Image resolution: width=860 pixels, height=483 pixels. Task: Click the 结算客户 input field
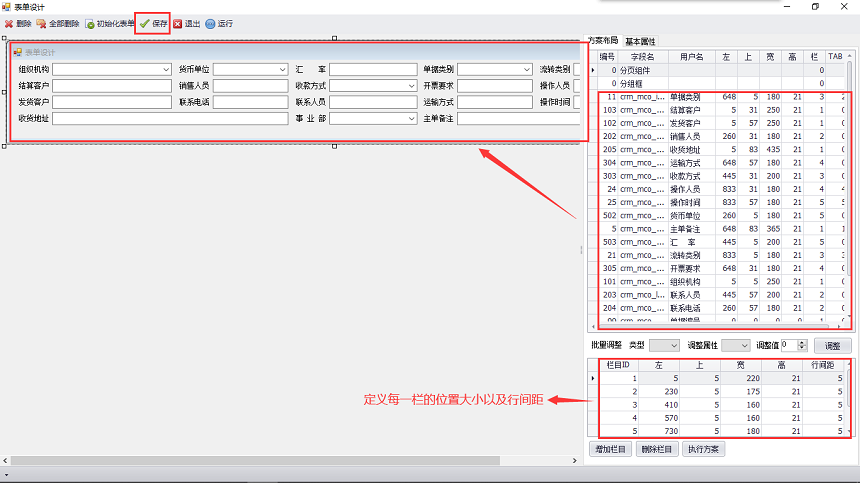[x=112, y=86]
